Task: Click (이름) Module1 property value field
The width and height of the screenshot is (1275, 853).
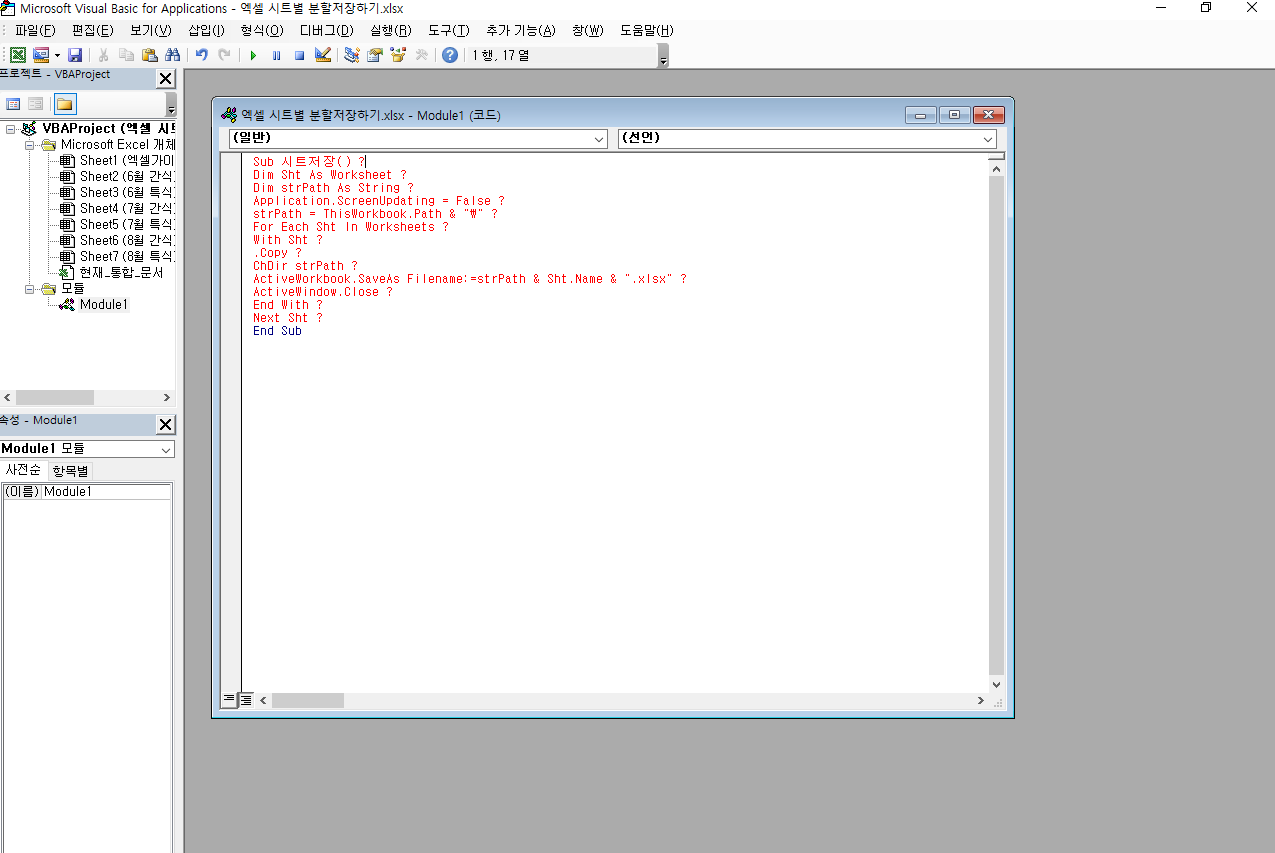Action: point(106,492)
